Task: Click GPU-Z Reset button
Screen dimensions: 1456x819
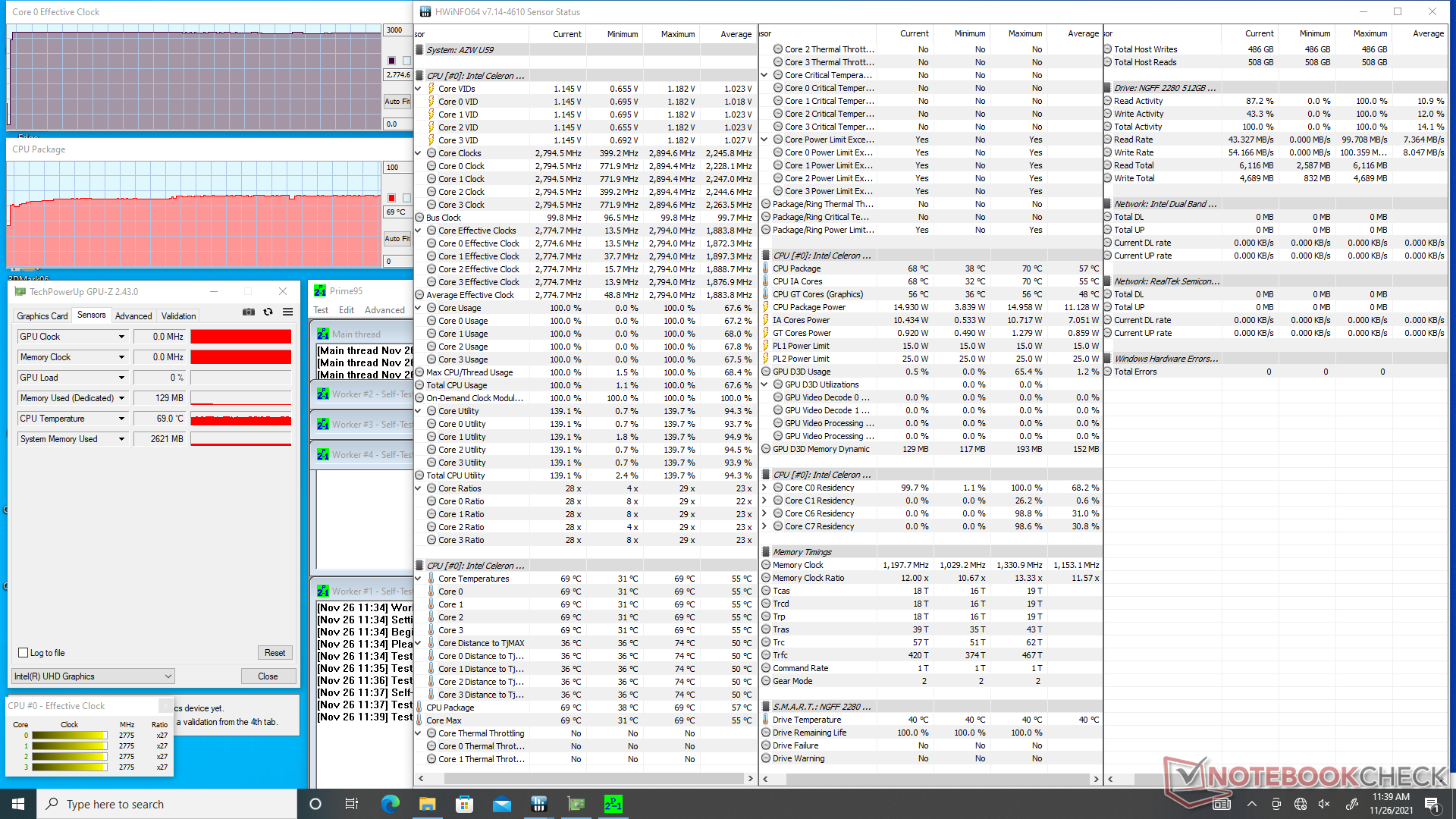Action: click(275, 653)
